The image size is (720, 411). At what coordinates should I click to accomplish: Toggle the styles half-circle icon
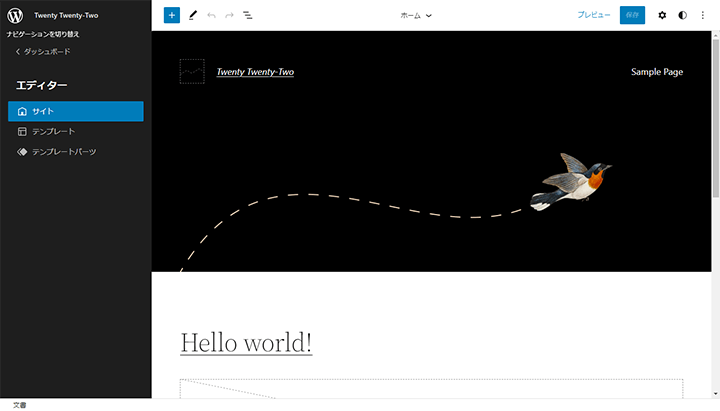(683, 15)
